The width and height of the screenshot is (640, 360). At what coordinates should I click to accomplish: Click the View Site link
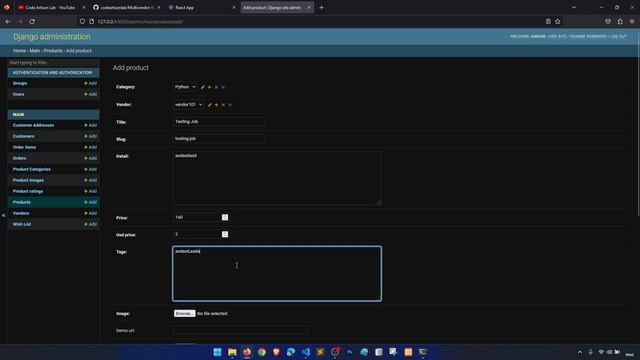pyautogui.click(x=557, y=36)
